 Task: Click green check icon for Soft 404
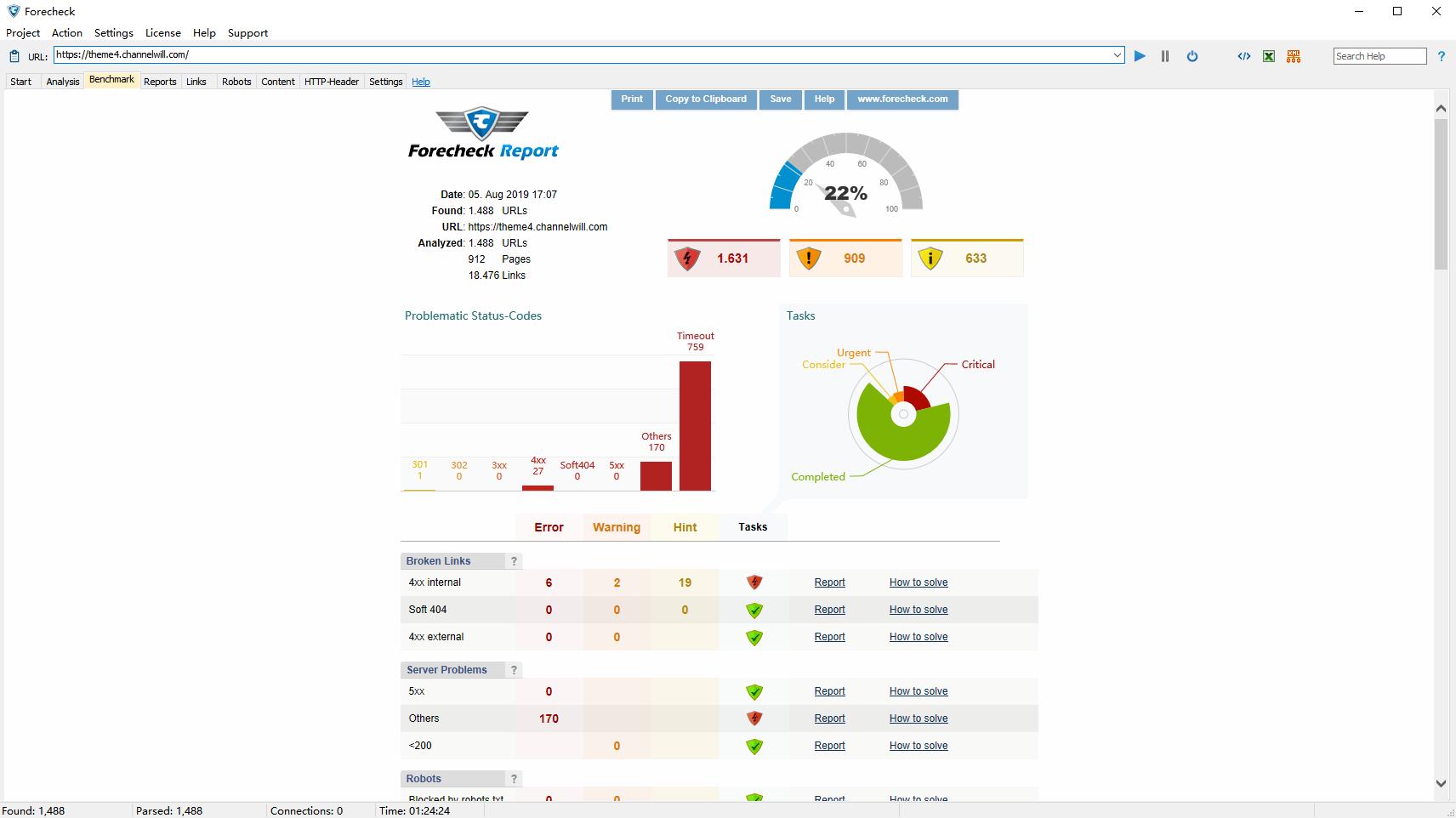[754, 610]
